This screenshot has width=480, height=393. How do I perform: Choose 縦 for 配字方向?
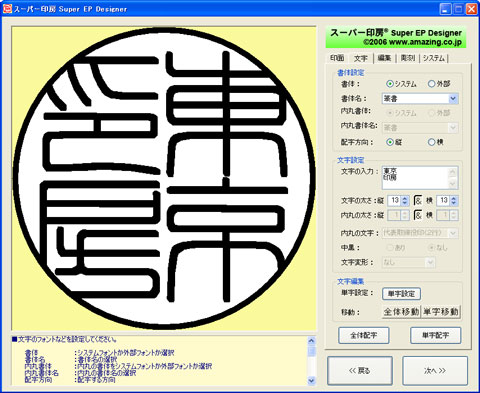(x=390, y=142)
